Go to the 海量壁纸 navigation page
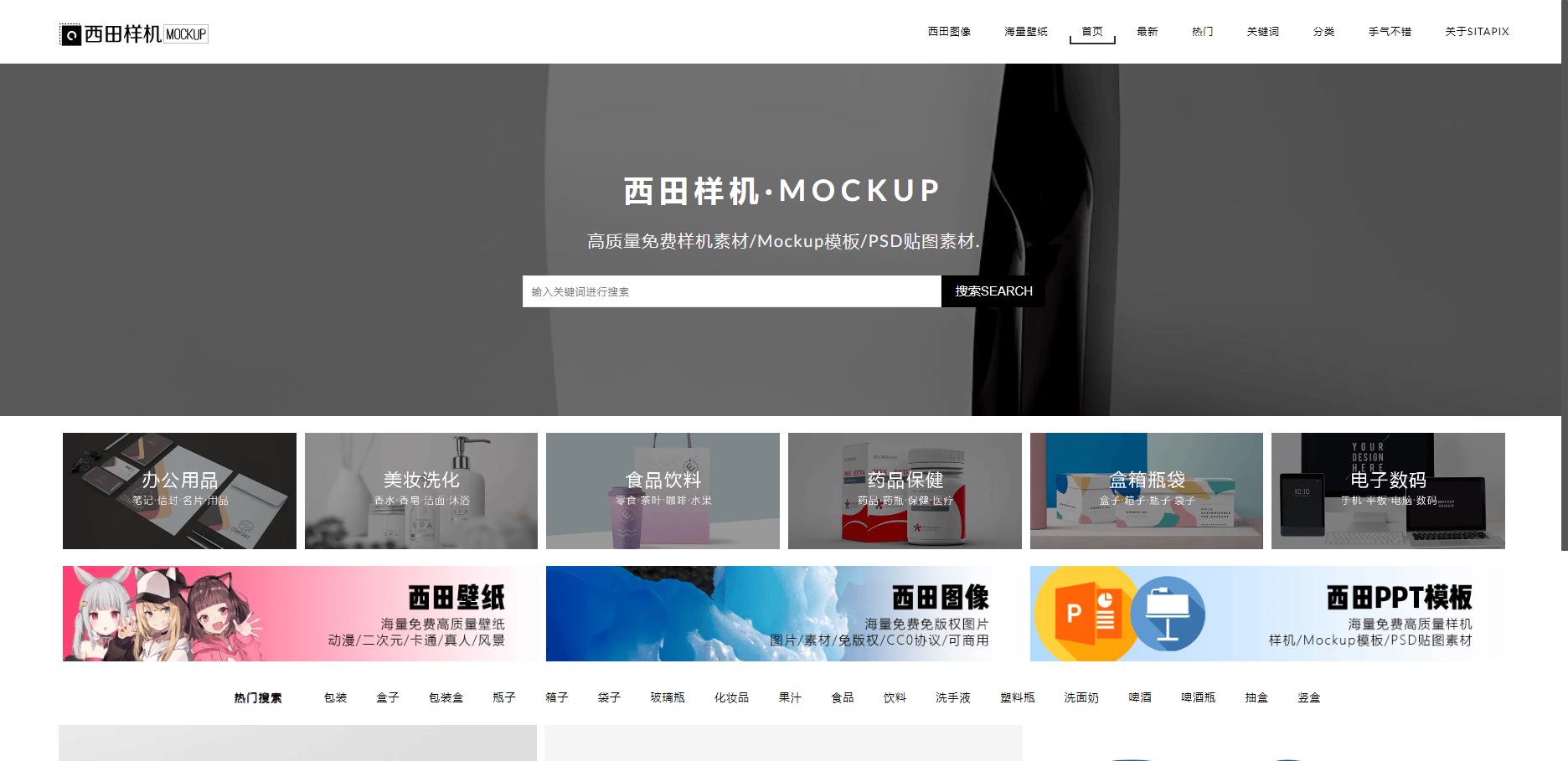 pyautogui.click(x=1025, y=32)
